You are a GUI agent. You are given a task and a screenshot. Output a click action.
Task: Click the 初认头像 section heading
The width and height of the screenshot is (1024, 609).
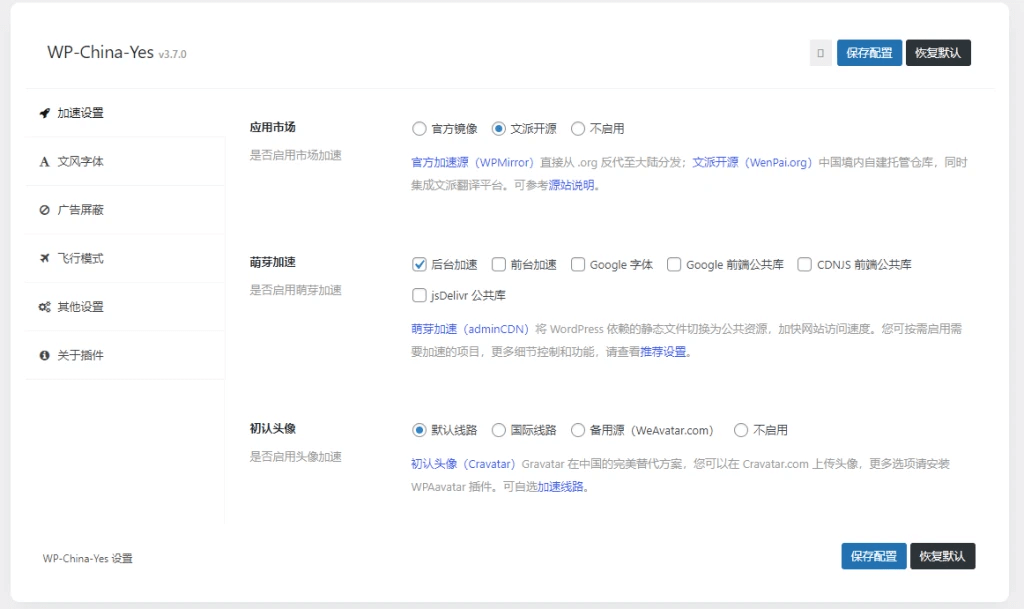(272, 429)
